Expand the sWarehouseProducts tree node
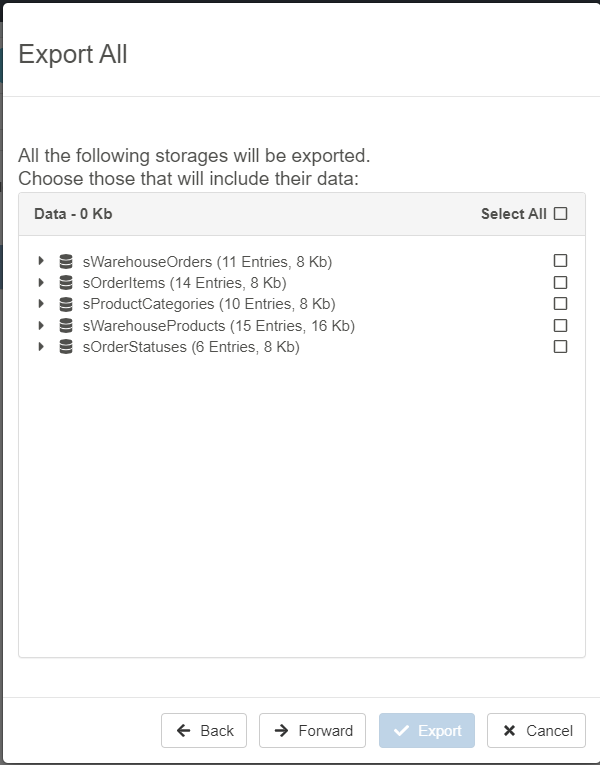600x765 pixels. [x=41, y=325]
